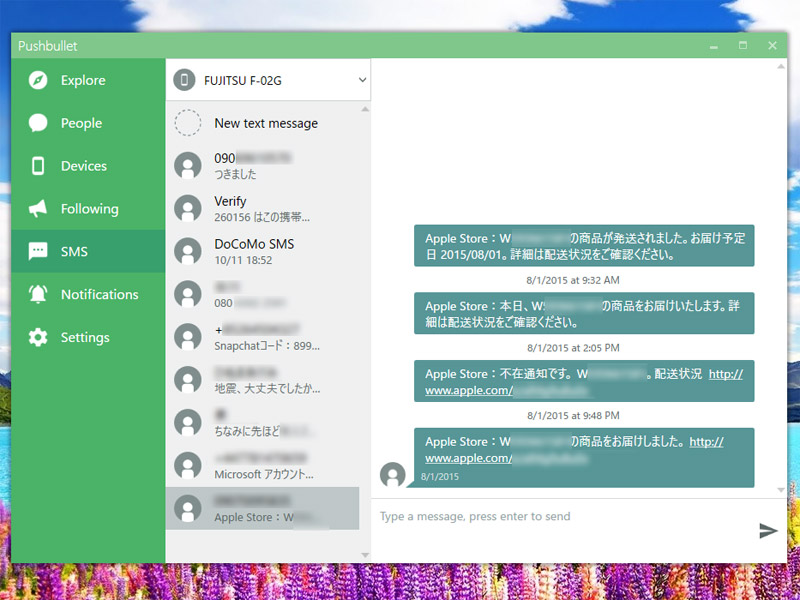Click avatar beside ちなみに先ほど conversation
Viewport: 800px width, 600px height.
click(x=188, y=422)
